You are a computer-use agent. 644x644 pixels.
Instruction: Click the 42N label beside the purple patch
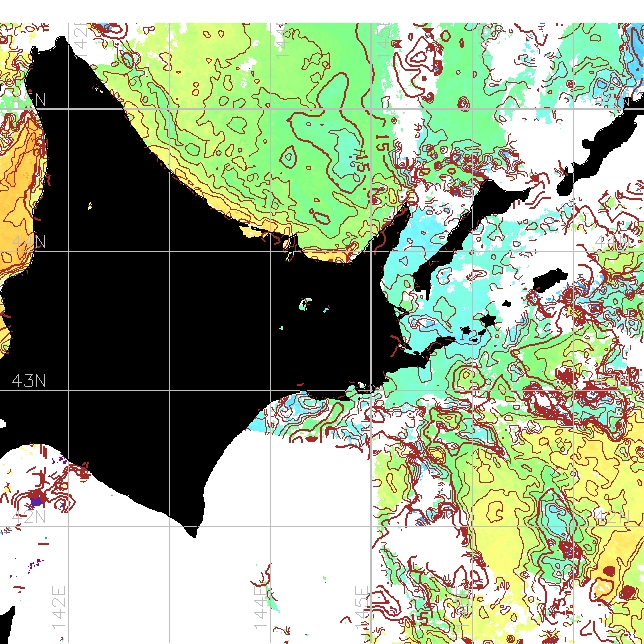(x=29, y=517)
